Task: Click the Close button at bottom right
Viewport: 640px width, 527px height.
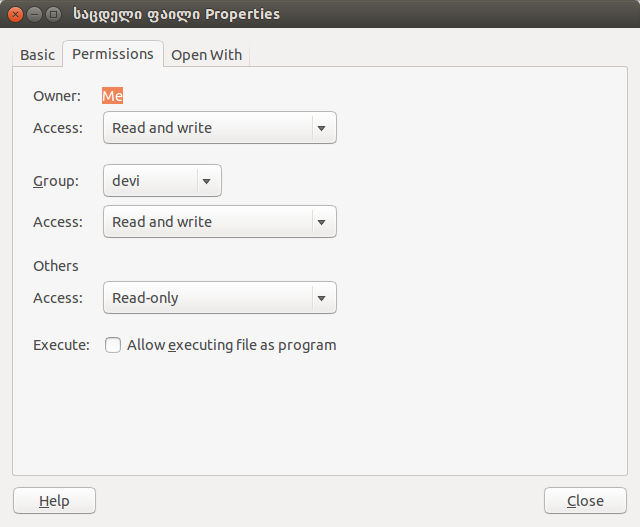Action: (x=585, y=500)
